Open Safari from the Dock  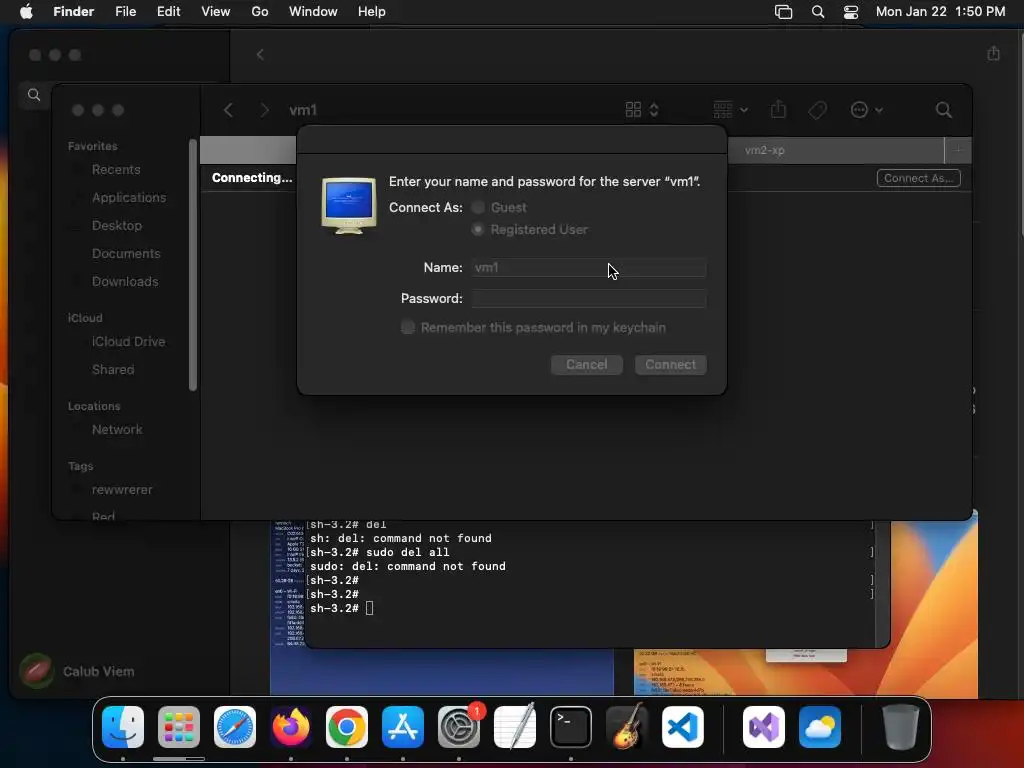[x=235, y=727]
